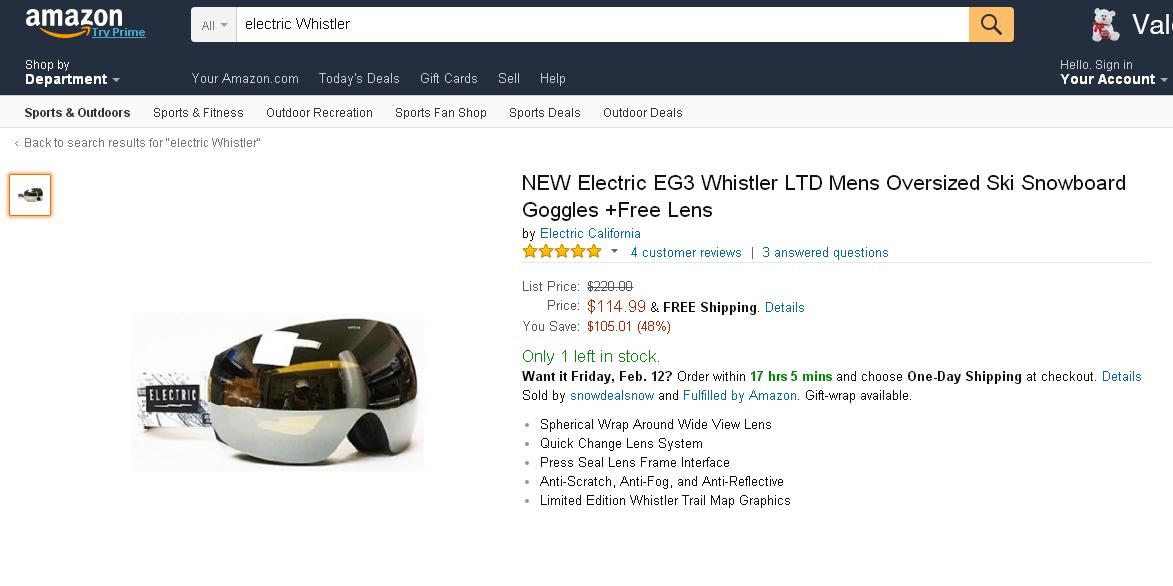Open Today's Deals menu item

click(359, 79)
